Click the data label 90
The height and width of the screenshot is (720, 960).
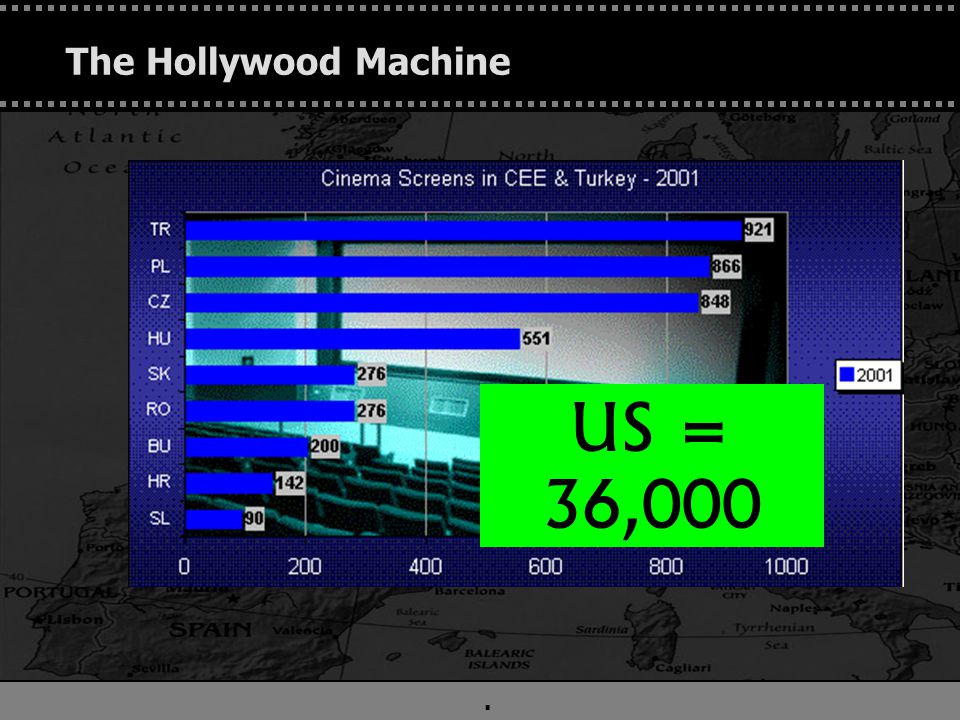click(x=254, y=519)
